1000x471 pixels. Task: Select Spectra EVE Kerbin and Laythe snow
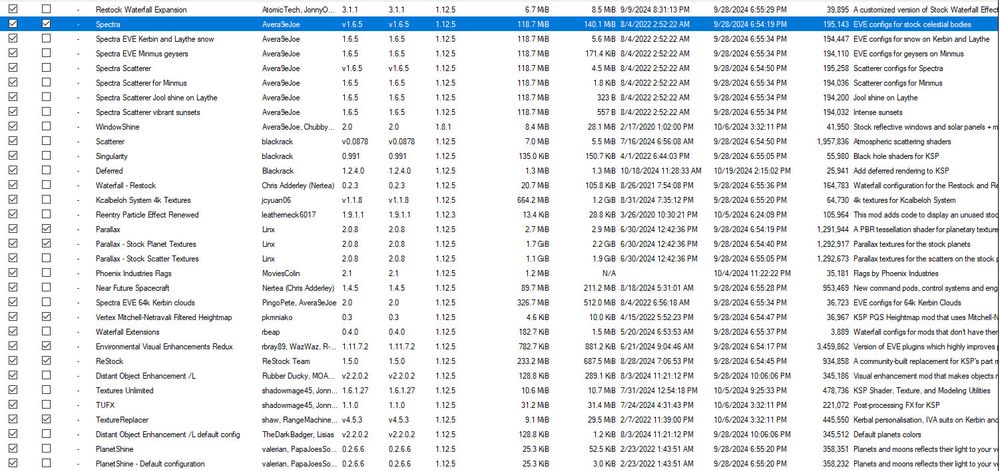coord(500,39)
